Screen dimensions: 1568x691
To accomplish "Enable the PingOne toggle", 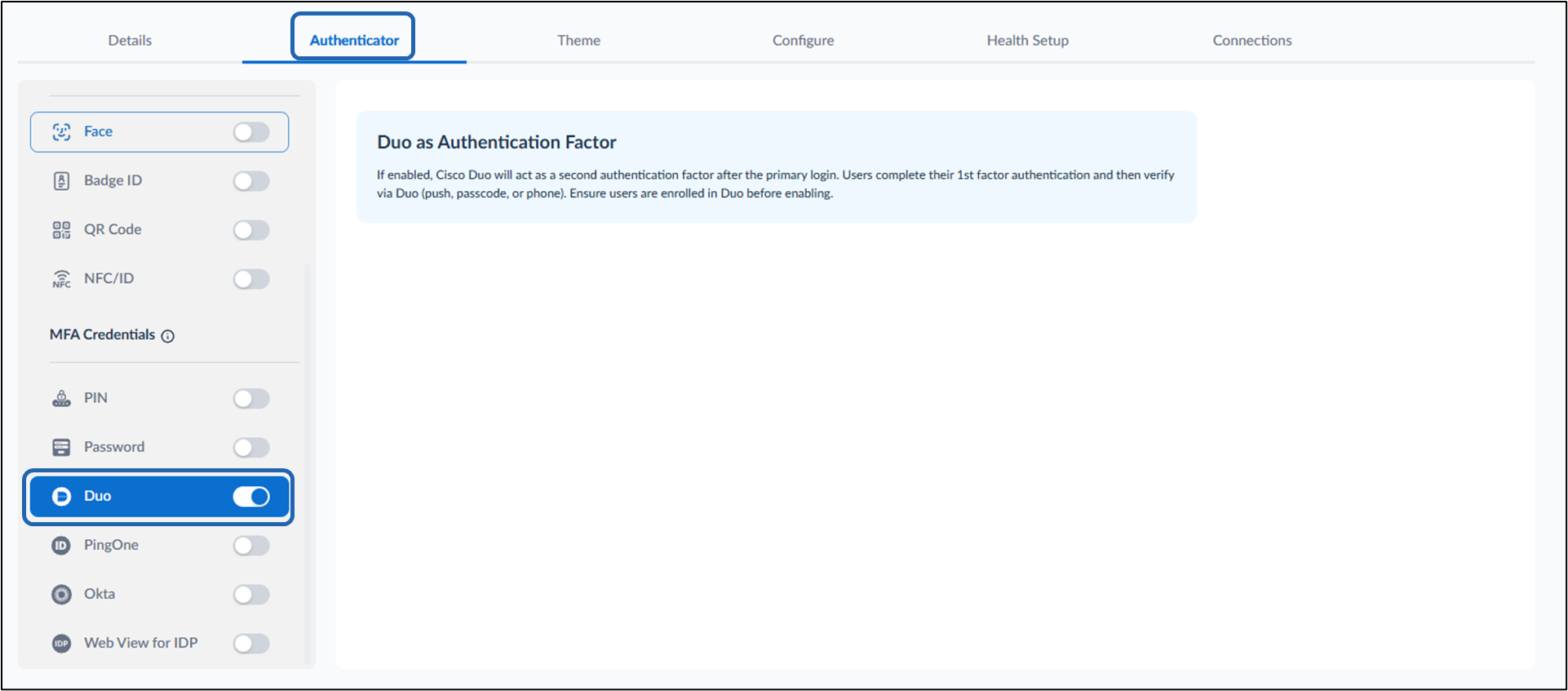I will [x=251, y=545].
